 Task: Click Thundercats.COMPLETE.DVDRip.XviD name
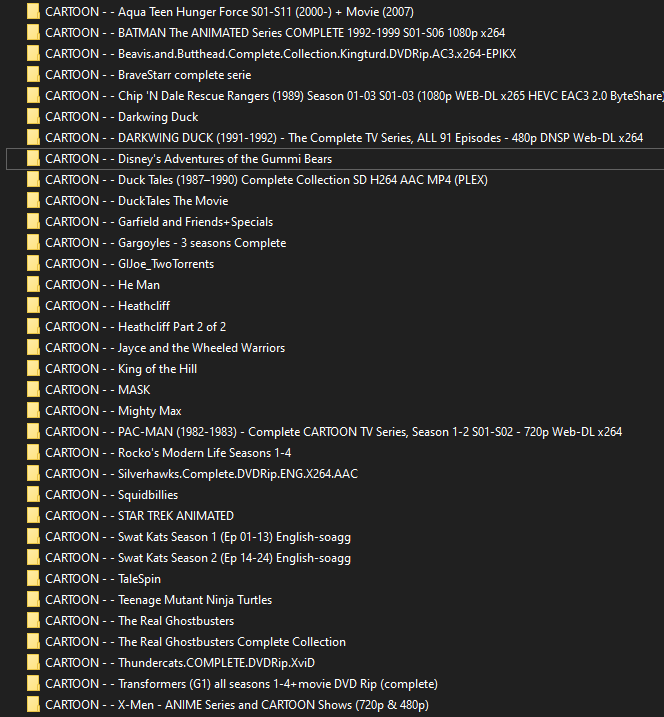(180, 663)
